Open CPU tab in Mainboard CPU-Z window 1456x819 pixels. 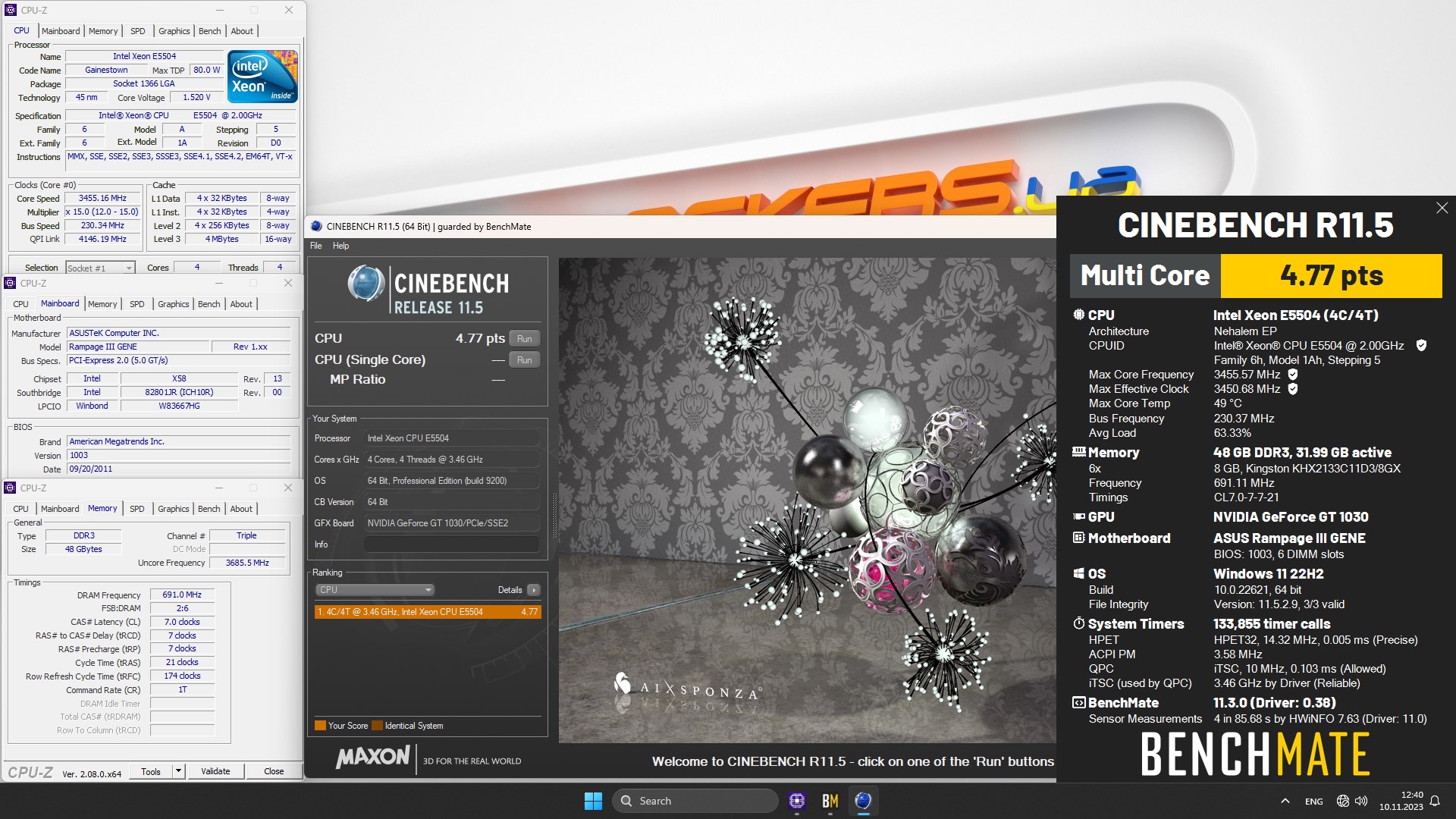point(20,304)
